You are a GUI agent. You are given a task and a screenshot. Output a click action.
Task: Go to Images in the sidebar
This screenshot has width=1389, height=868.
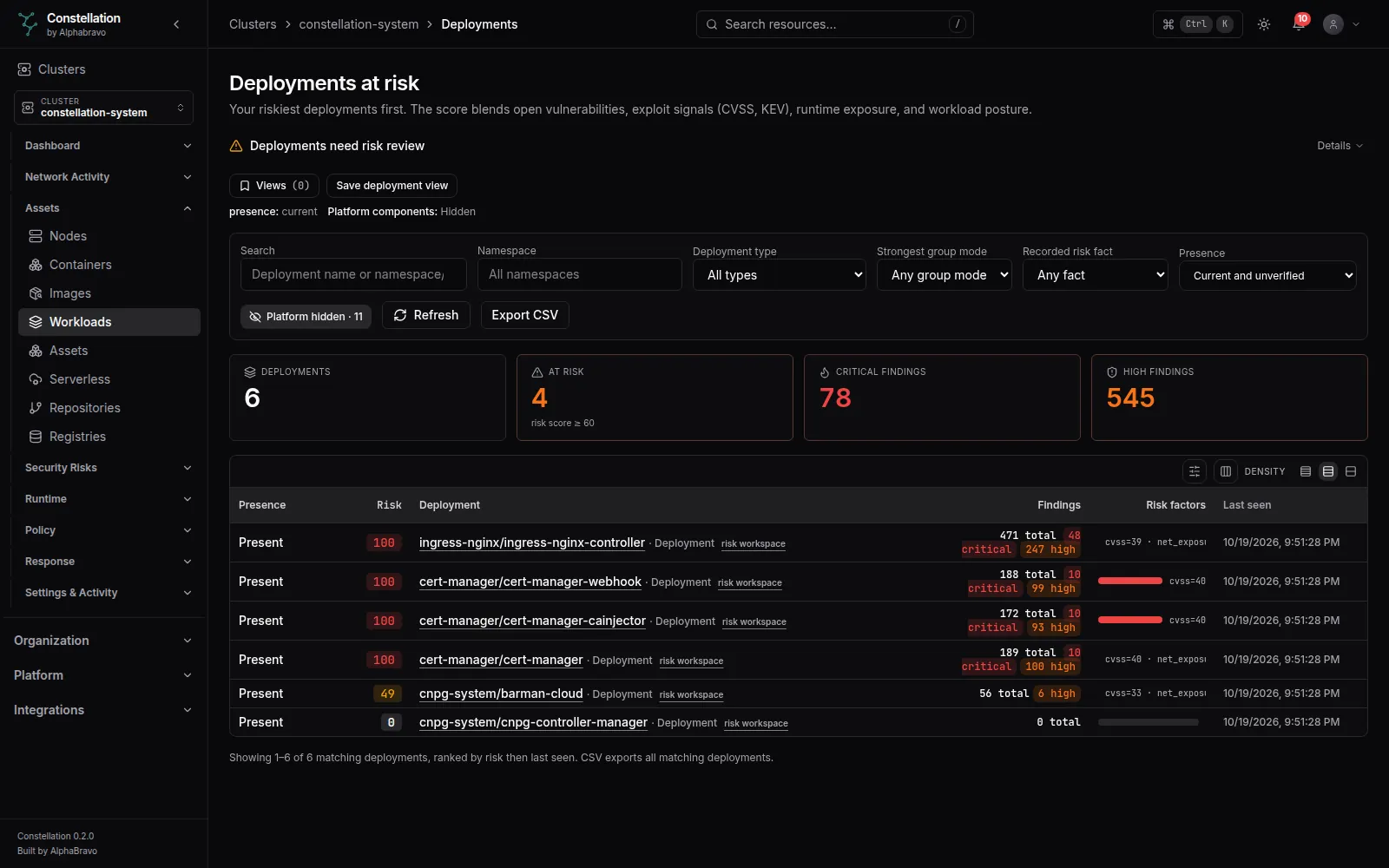[x=109, y=293]
